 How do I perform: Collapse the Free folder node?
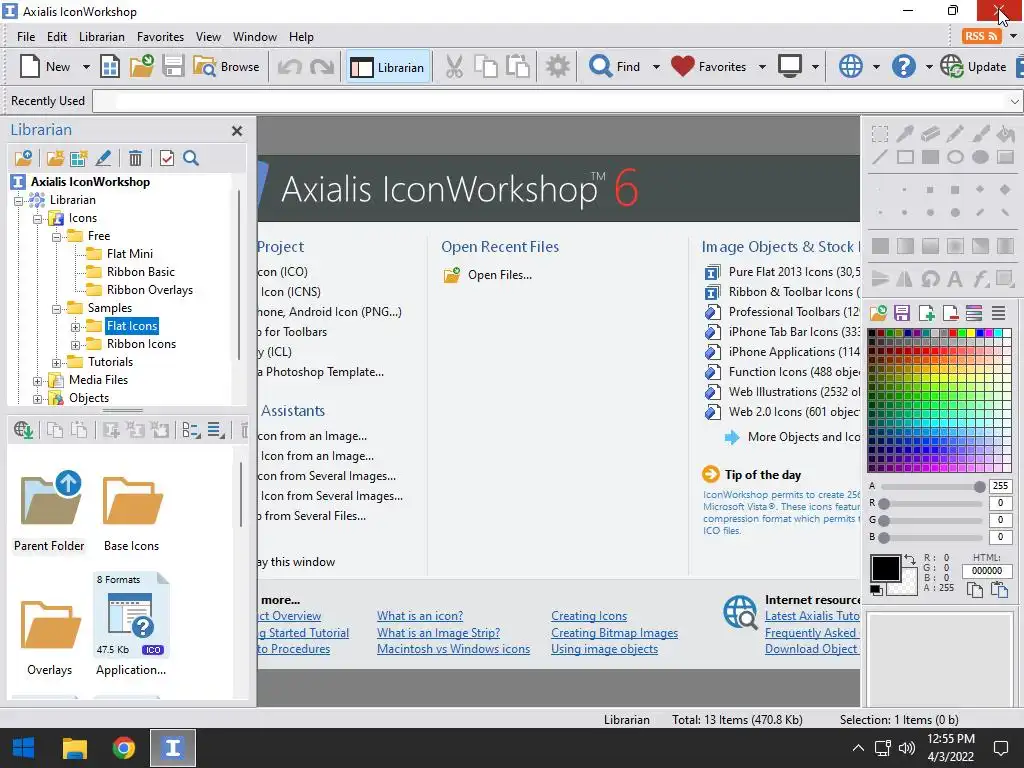pos(57,236)
